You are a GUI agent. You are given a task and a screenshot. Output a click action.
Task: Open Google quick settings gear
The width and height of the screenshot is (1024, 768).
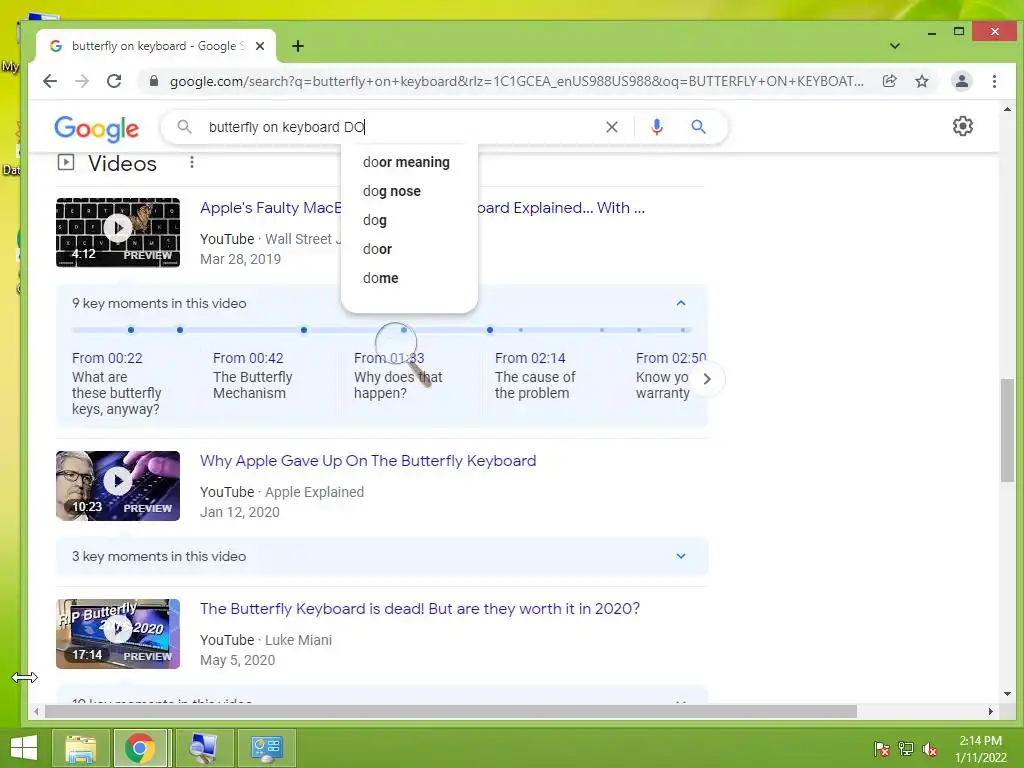tap(963, 126)
